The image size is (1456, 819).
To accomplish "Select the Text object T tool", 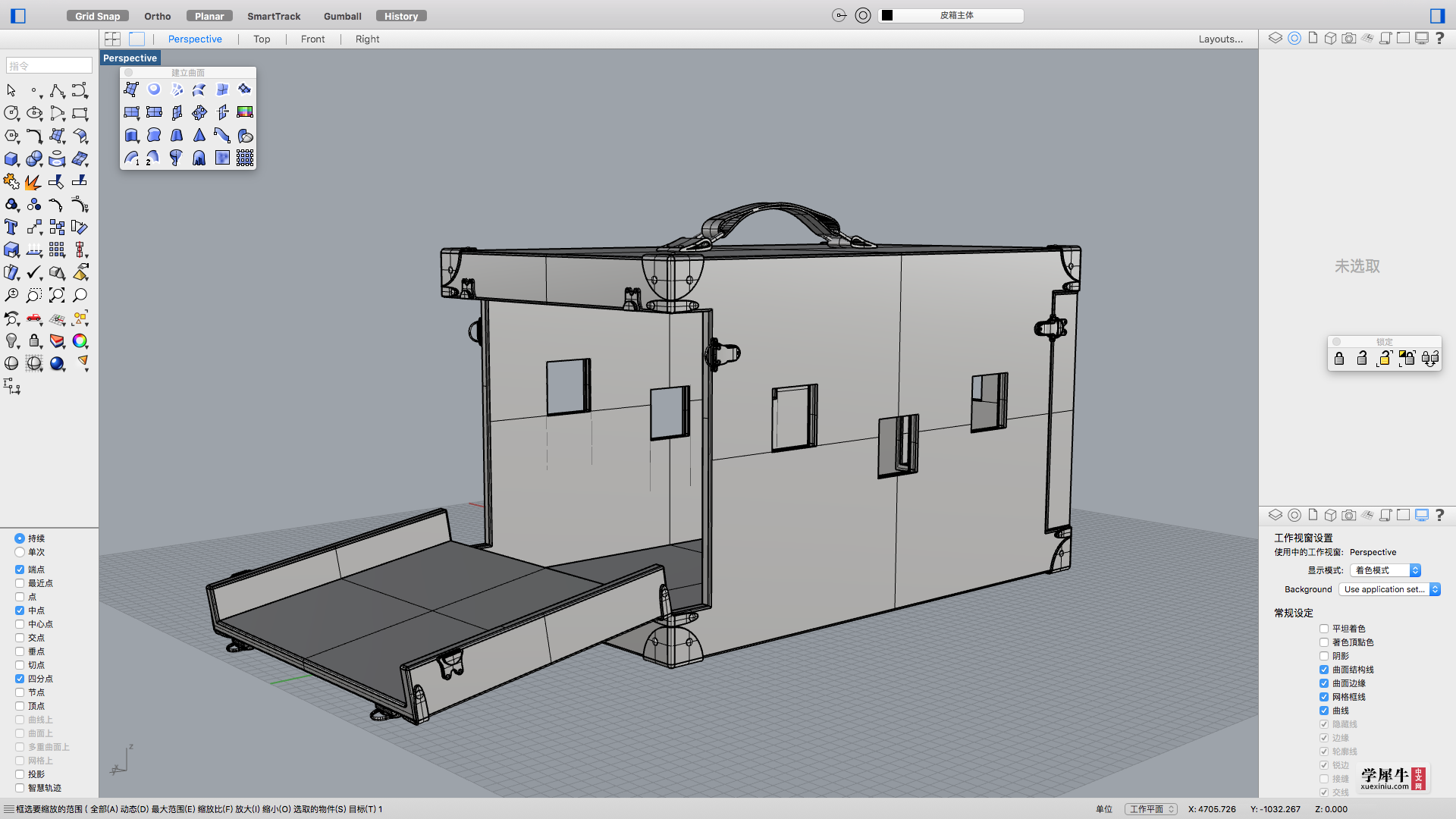I will tap(11, 227).
